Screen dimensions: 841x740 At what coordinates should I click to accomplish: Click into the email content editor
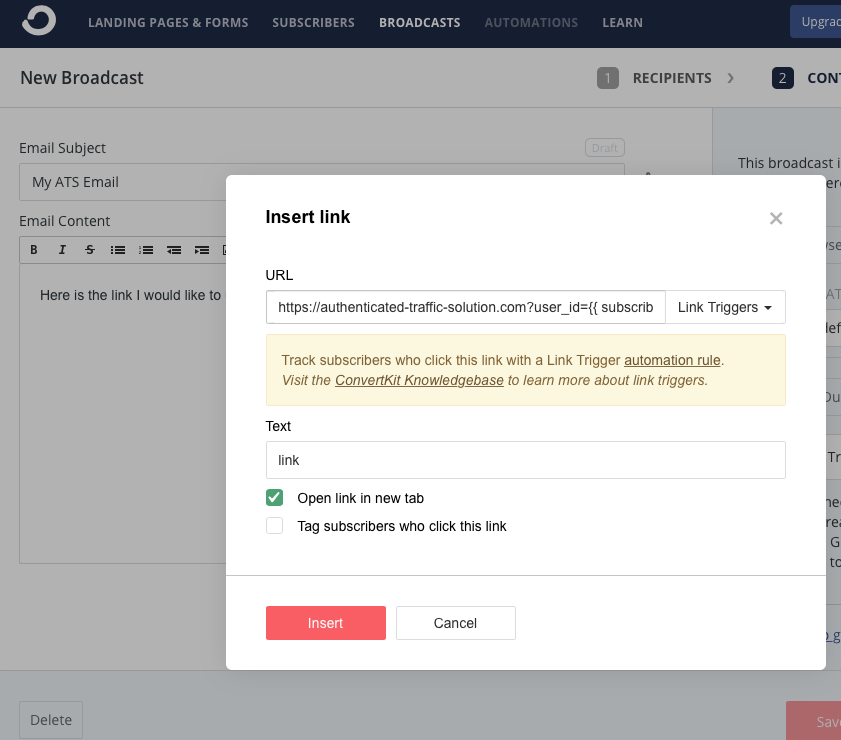tap(122, 413)
